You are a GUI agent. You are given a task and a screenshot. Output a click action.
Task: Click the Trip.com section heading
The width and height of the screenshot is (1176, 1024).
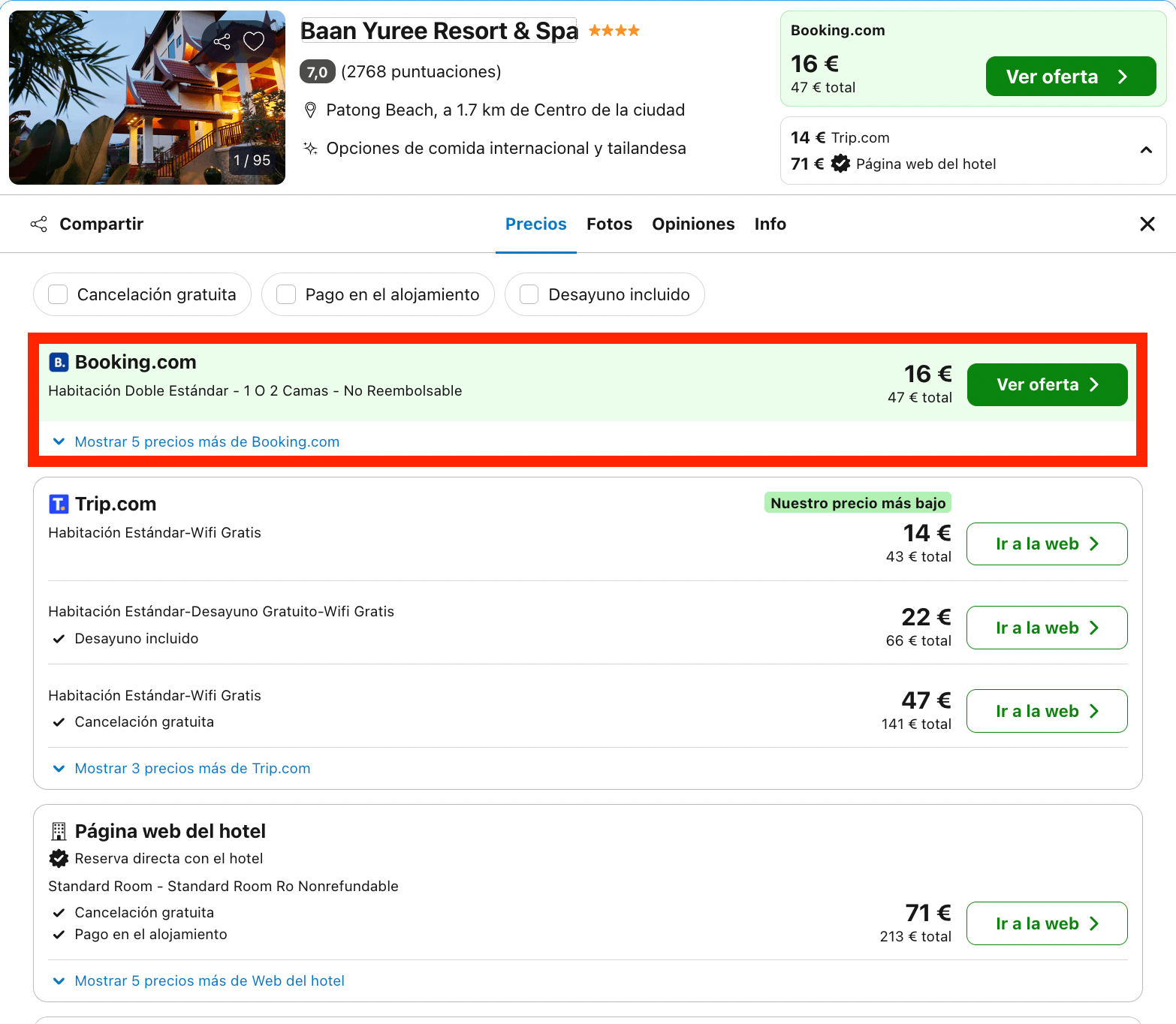pos(116,504)
